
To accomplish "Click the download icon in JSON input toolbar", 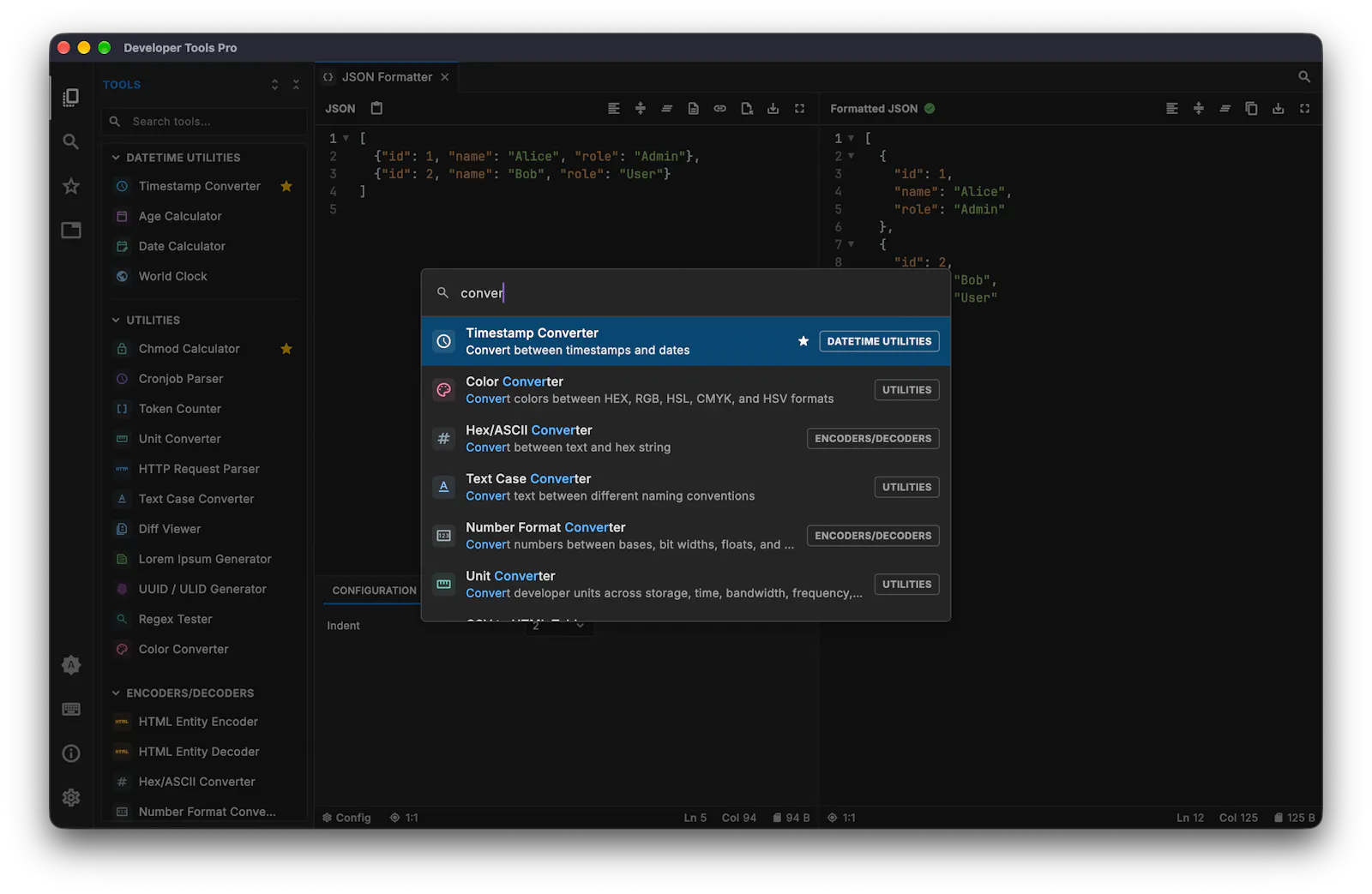I will click(773, 108).
